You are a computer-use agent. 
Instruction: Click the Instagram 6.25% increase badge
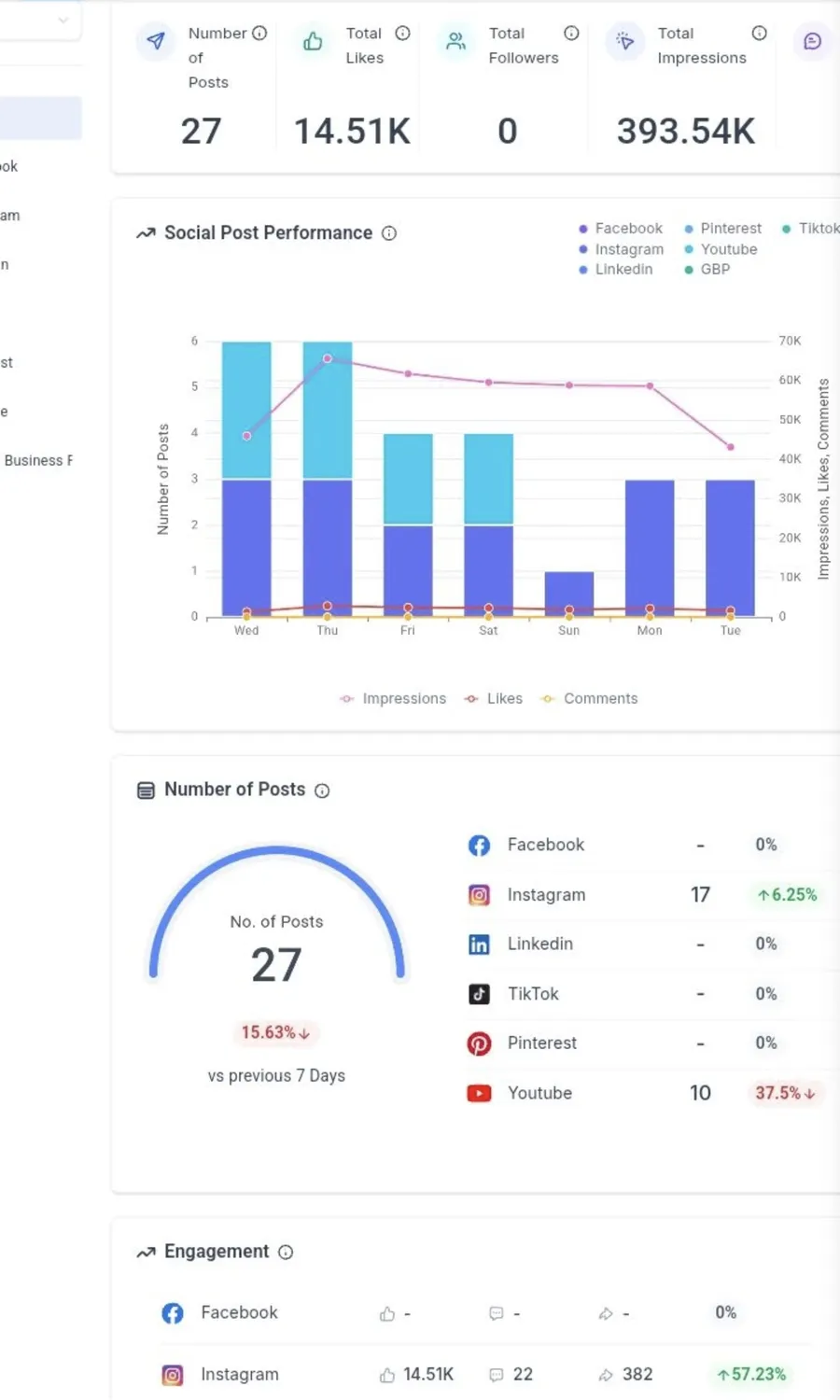tap(788, 895)
